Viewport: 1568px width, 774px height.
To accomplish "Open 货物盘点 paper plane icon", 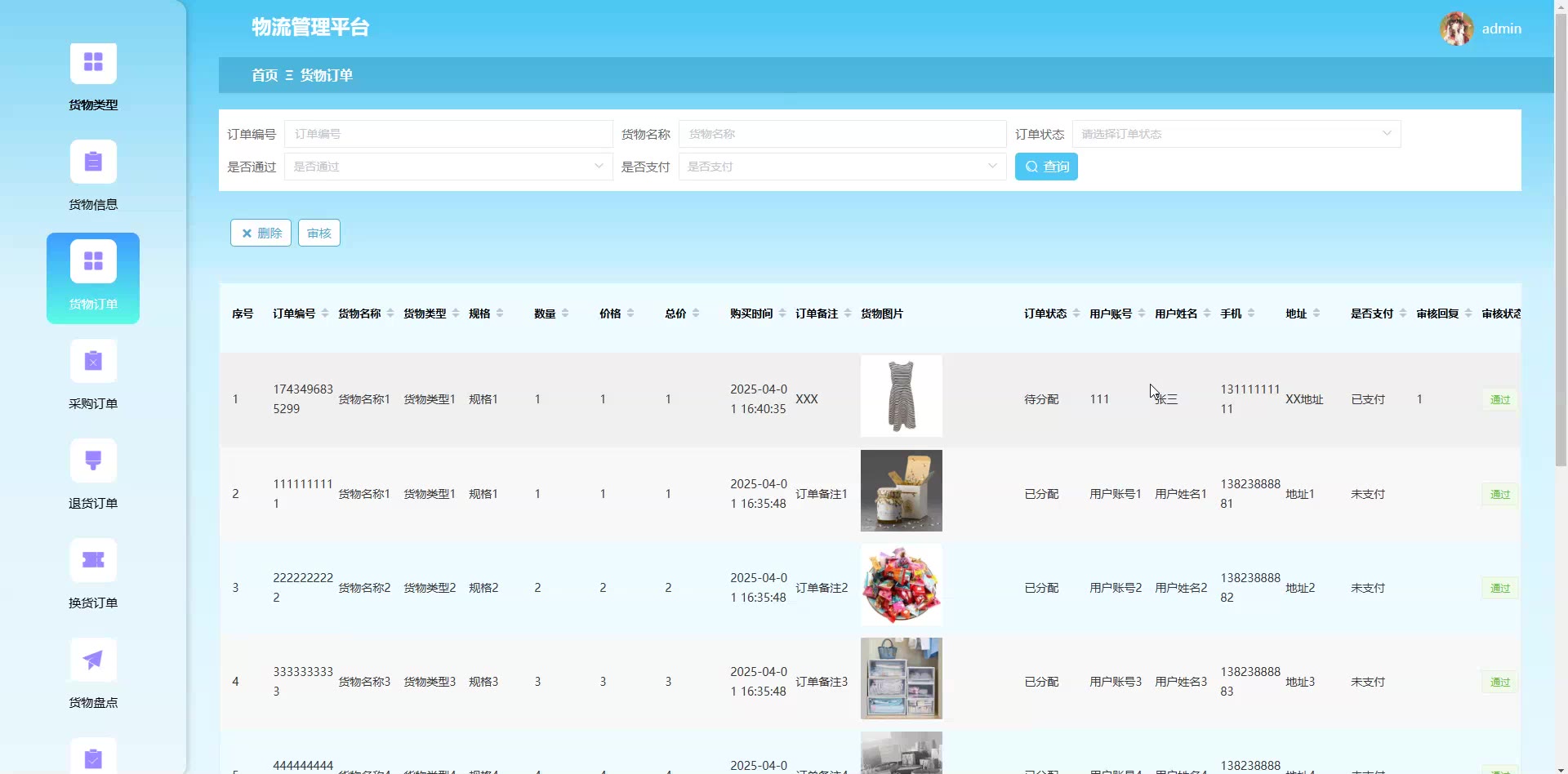I will pyautogui.click(x=93, y=660).
